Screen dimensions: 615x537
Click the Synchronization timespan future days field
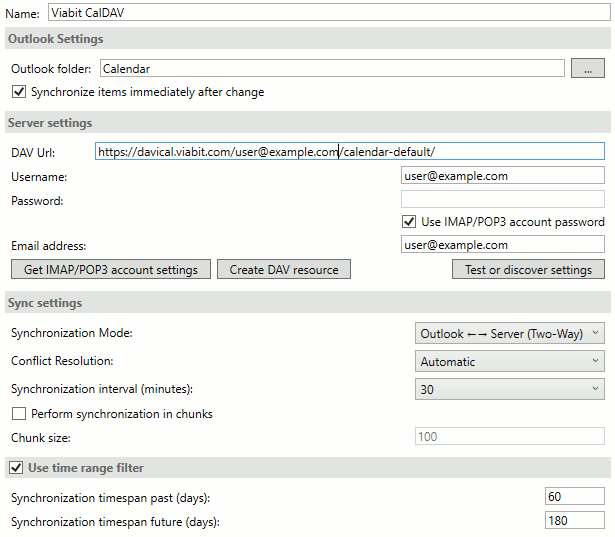(x=575, y=520)
